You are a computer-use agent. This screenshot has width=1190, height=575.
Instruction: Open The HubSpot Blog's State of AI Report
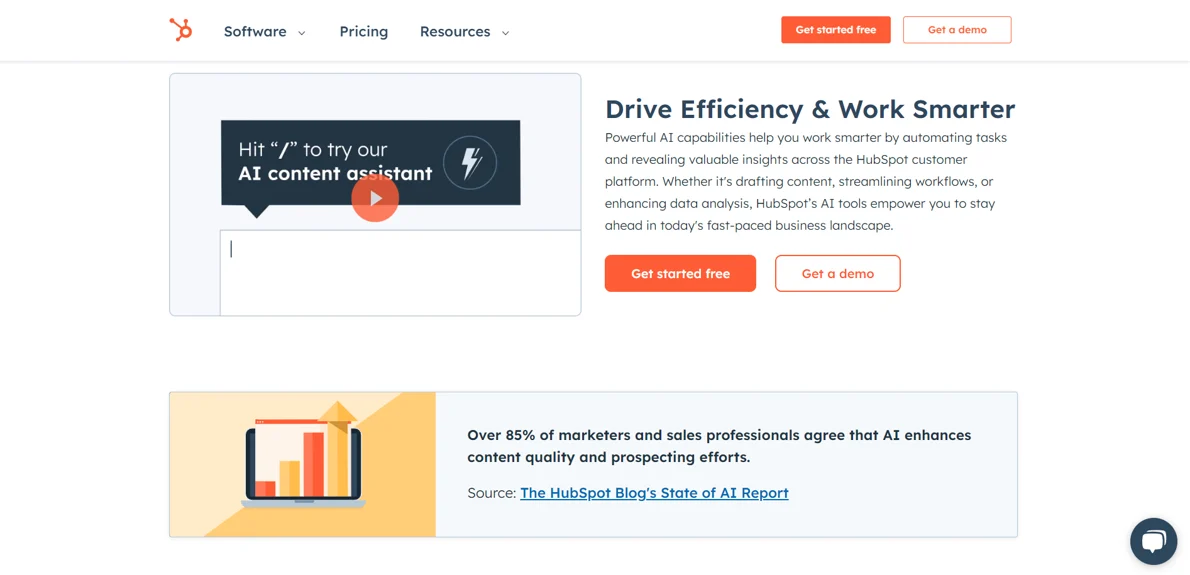(654, 493)
